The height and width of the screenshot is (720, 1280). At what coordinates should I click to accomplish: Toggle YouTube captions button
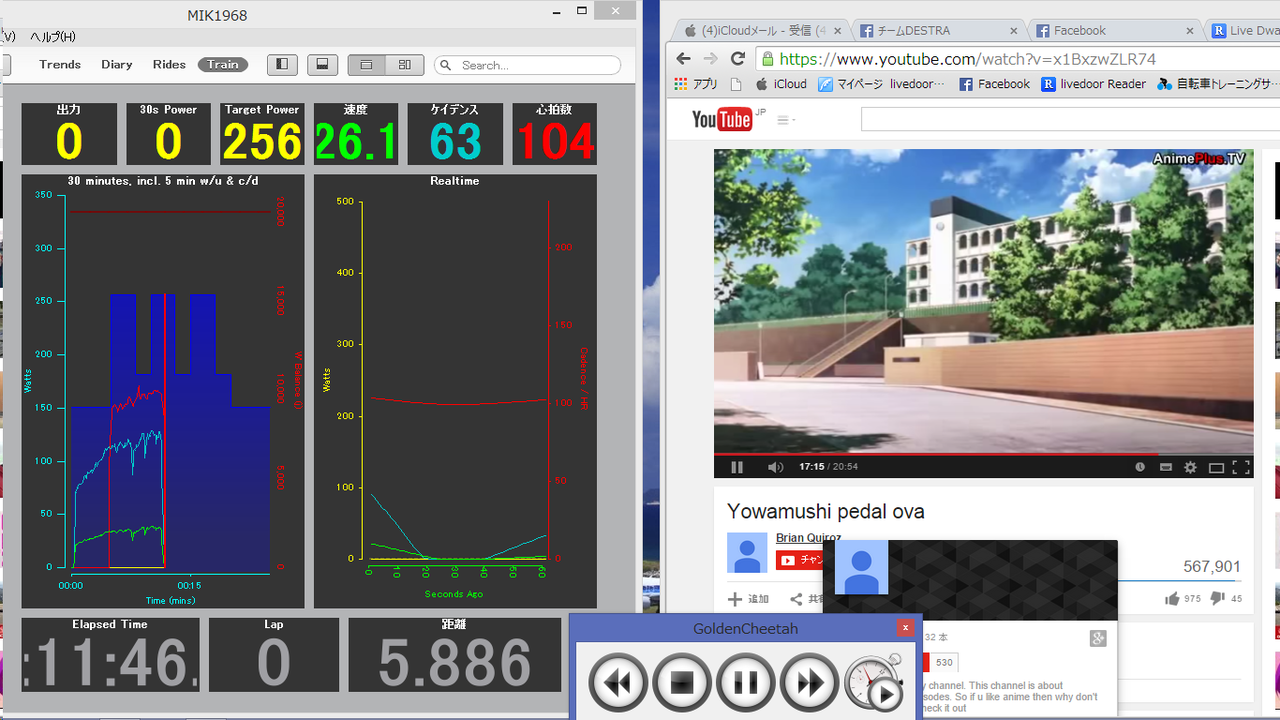(1165, 467)
